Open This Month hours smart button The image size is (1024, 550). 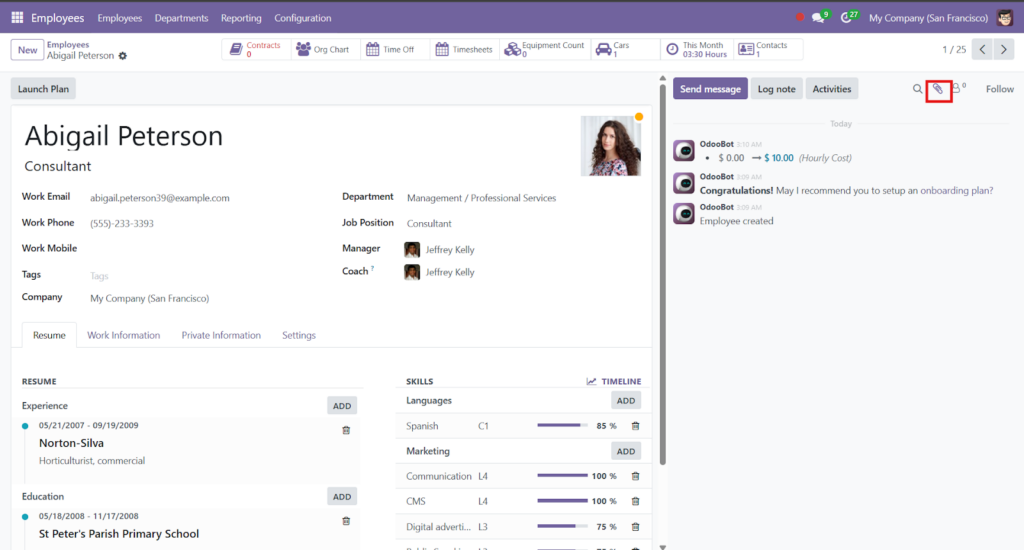click(697, 50)
